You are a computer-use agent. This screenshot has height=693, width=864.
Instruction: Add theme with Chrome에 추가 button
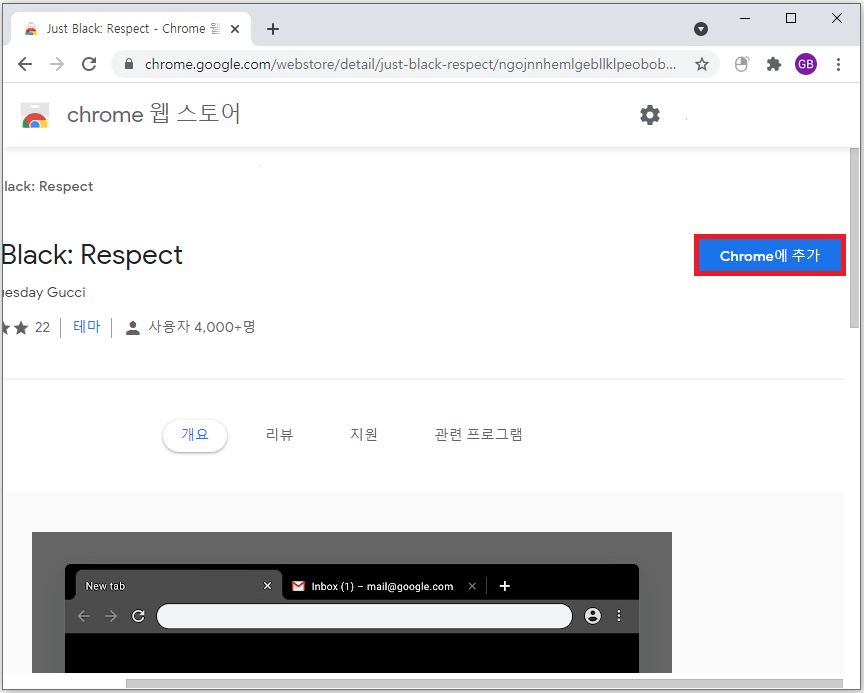point(770,255)
